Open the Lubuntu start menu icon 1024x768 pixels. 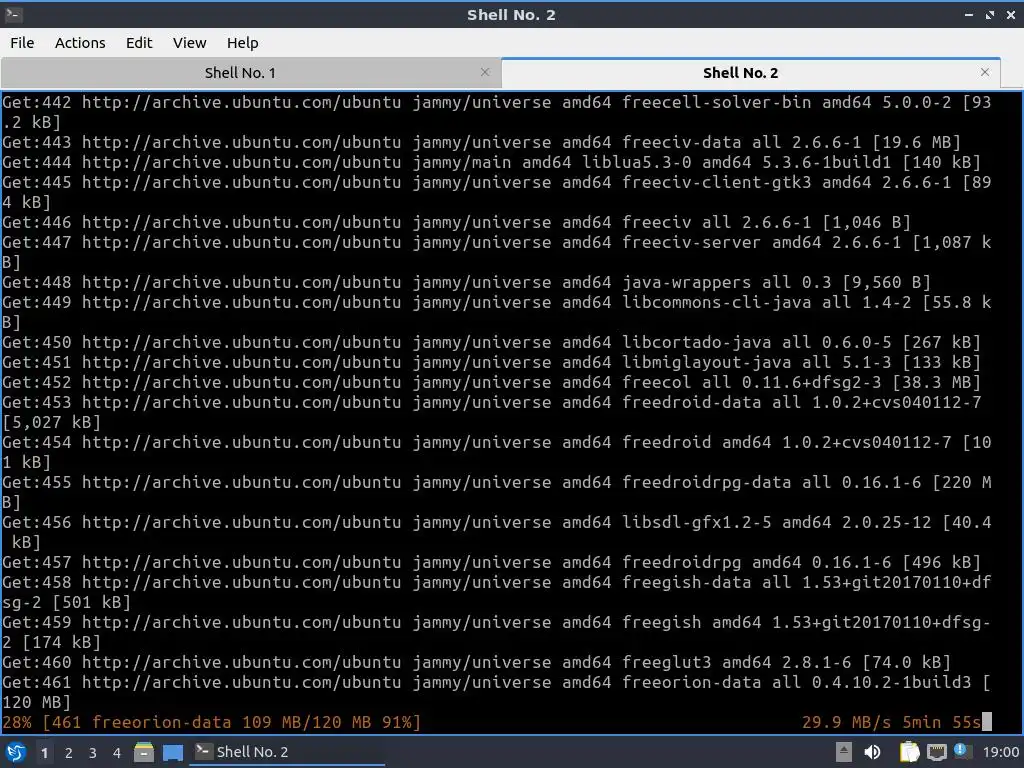(16, 752)
